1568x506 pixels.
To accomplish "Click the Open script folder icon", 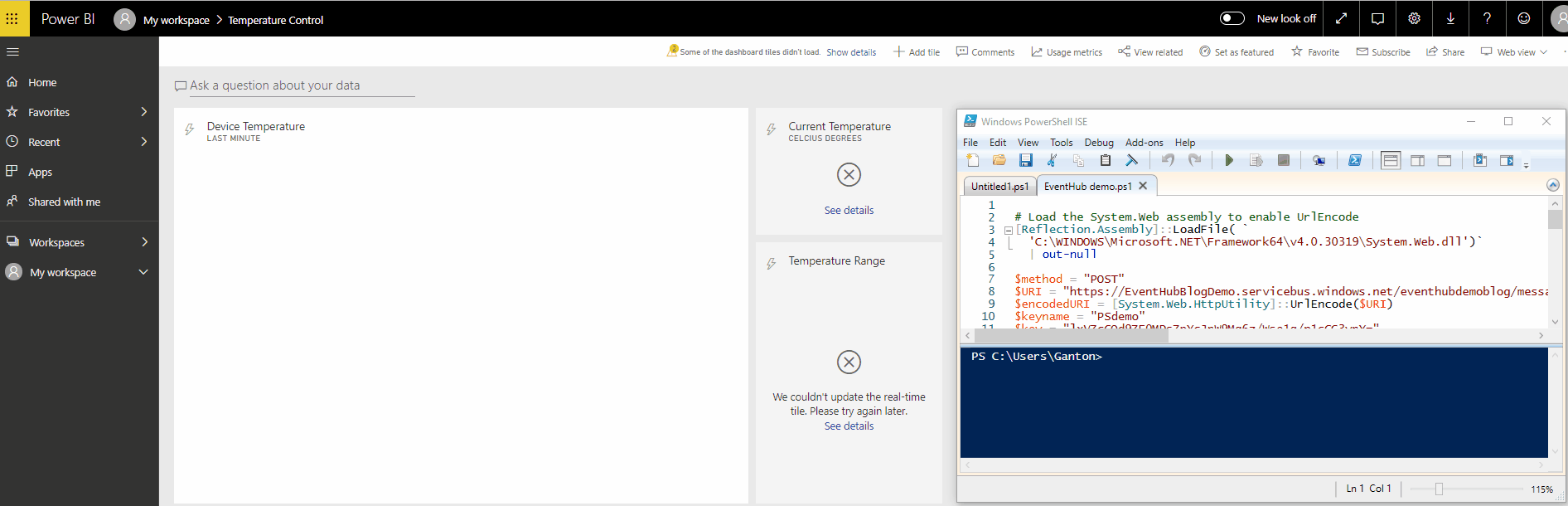I will coord(999,160).
